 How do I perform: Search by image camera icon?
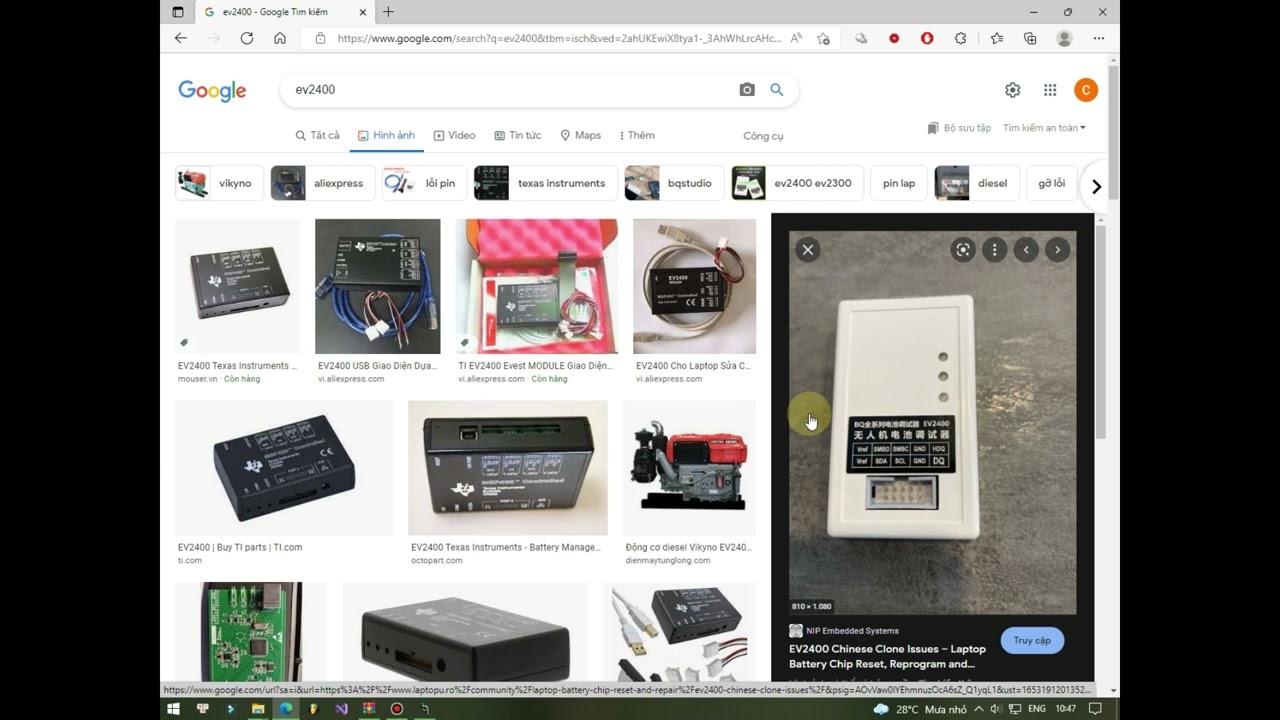(x=747, y=90)
